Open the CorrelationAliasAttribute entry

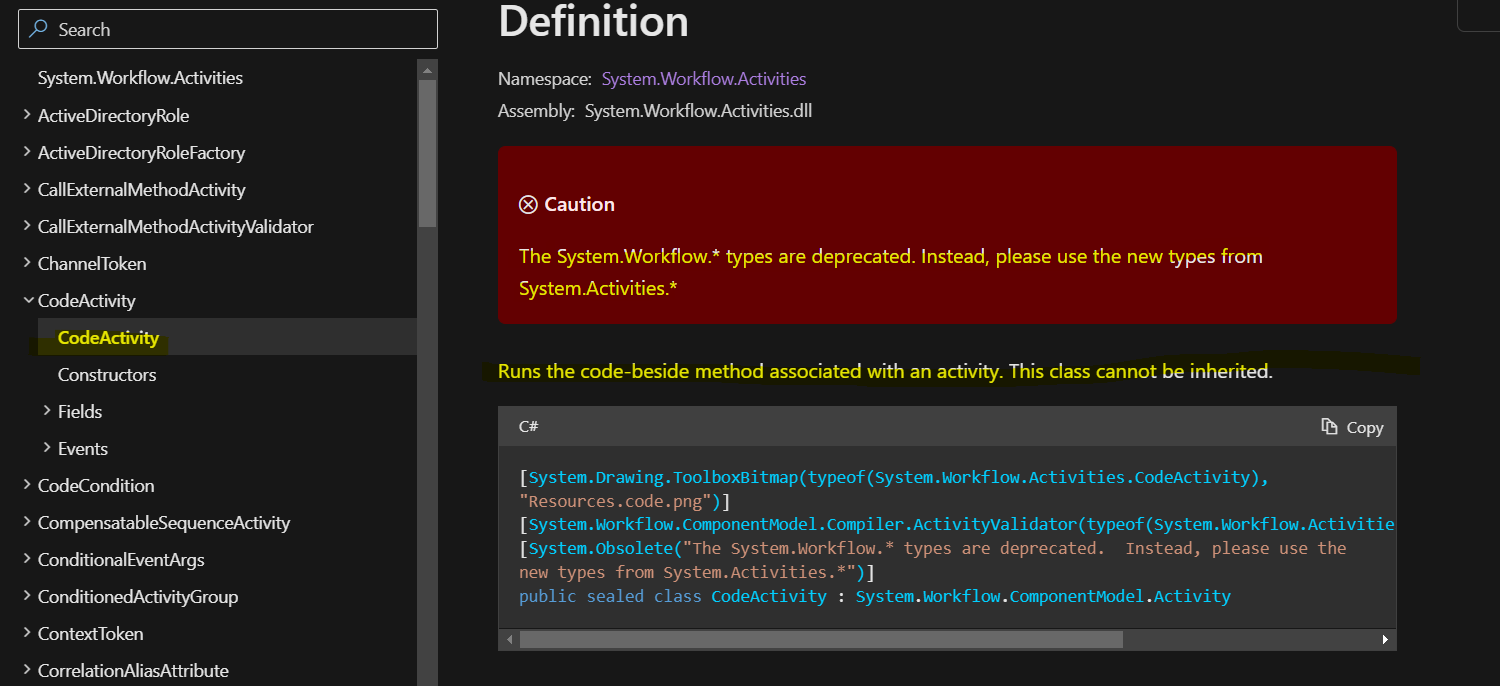133,671
